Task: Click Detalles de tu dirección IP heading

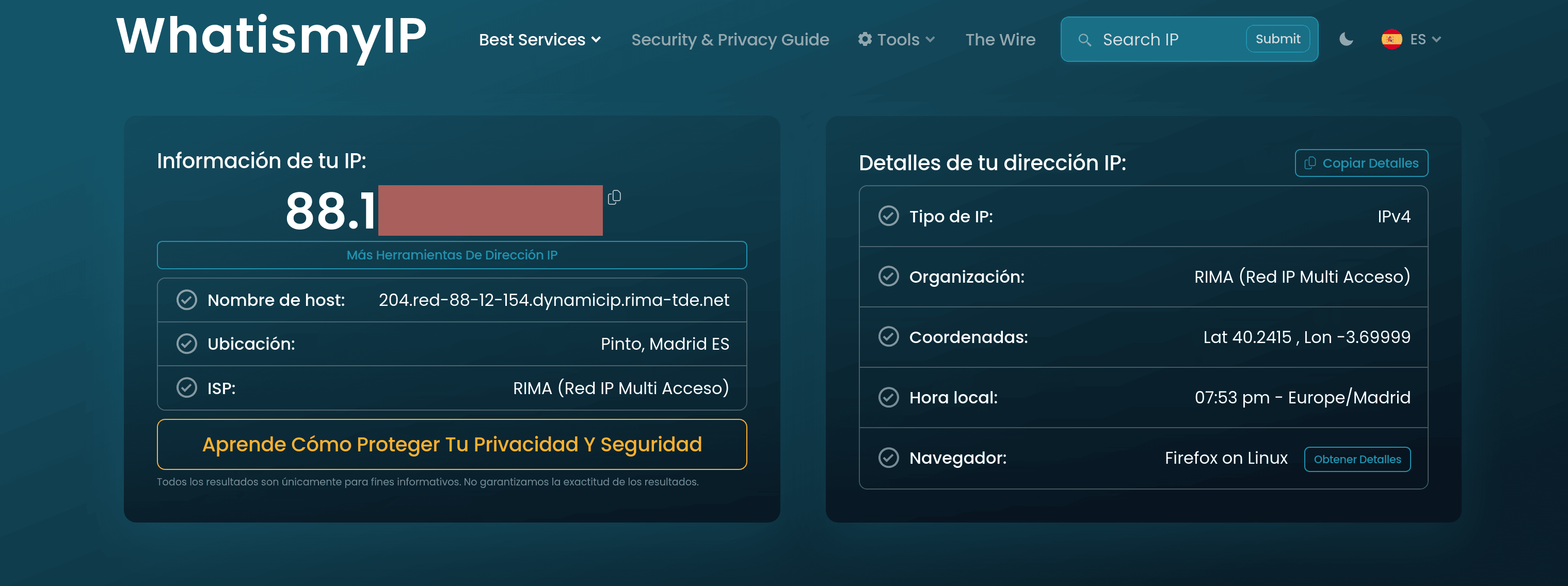Action: (992, 163)
